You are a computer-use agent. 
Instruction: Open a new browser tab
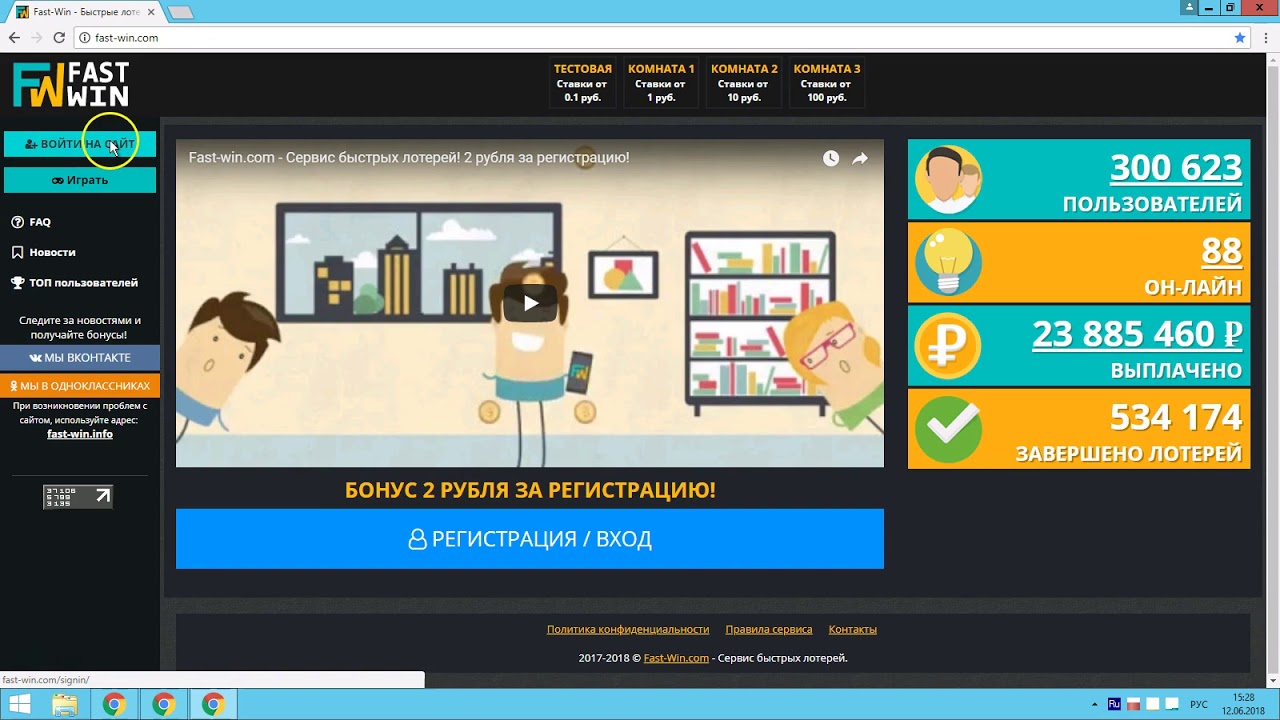coord(180,13)
